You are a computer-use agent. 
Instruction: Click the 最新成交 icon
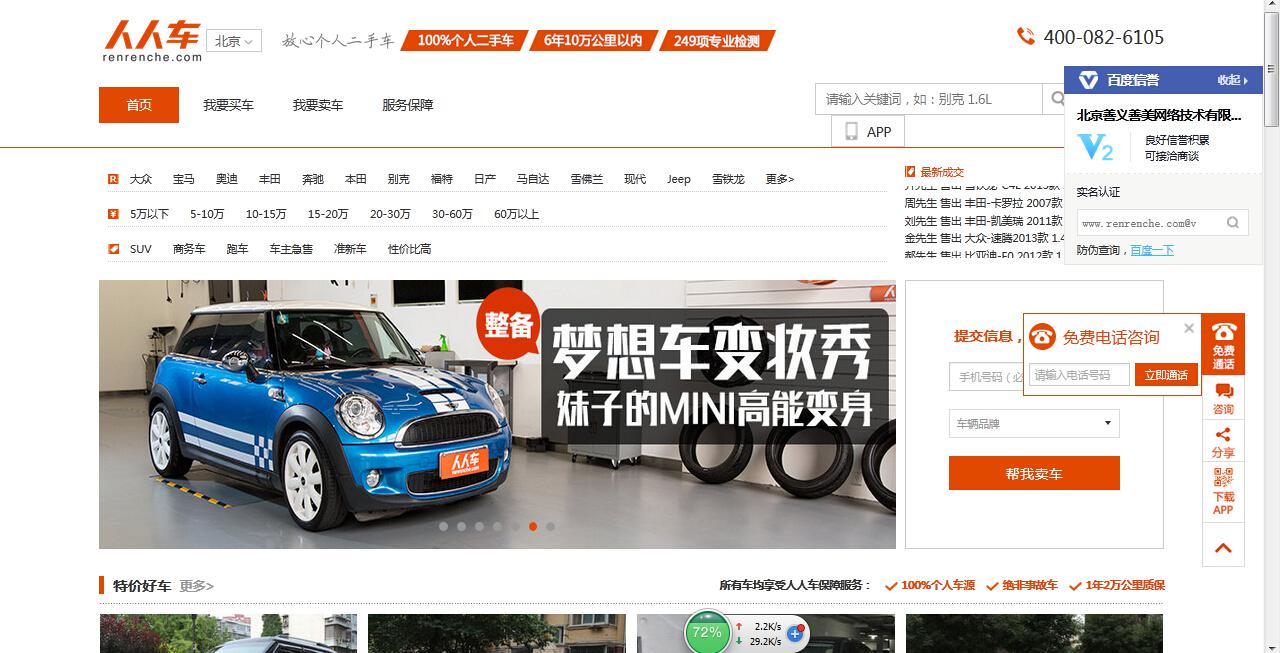coord(910,172)
